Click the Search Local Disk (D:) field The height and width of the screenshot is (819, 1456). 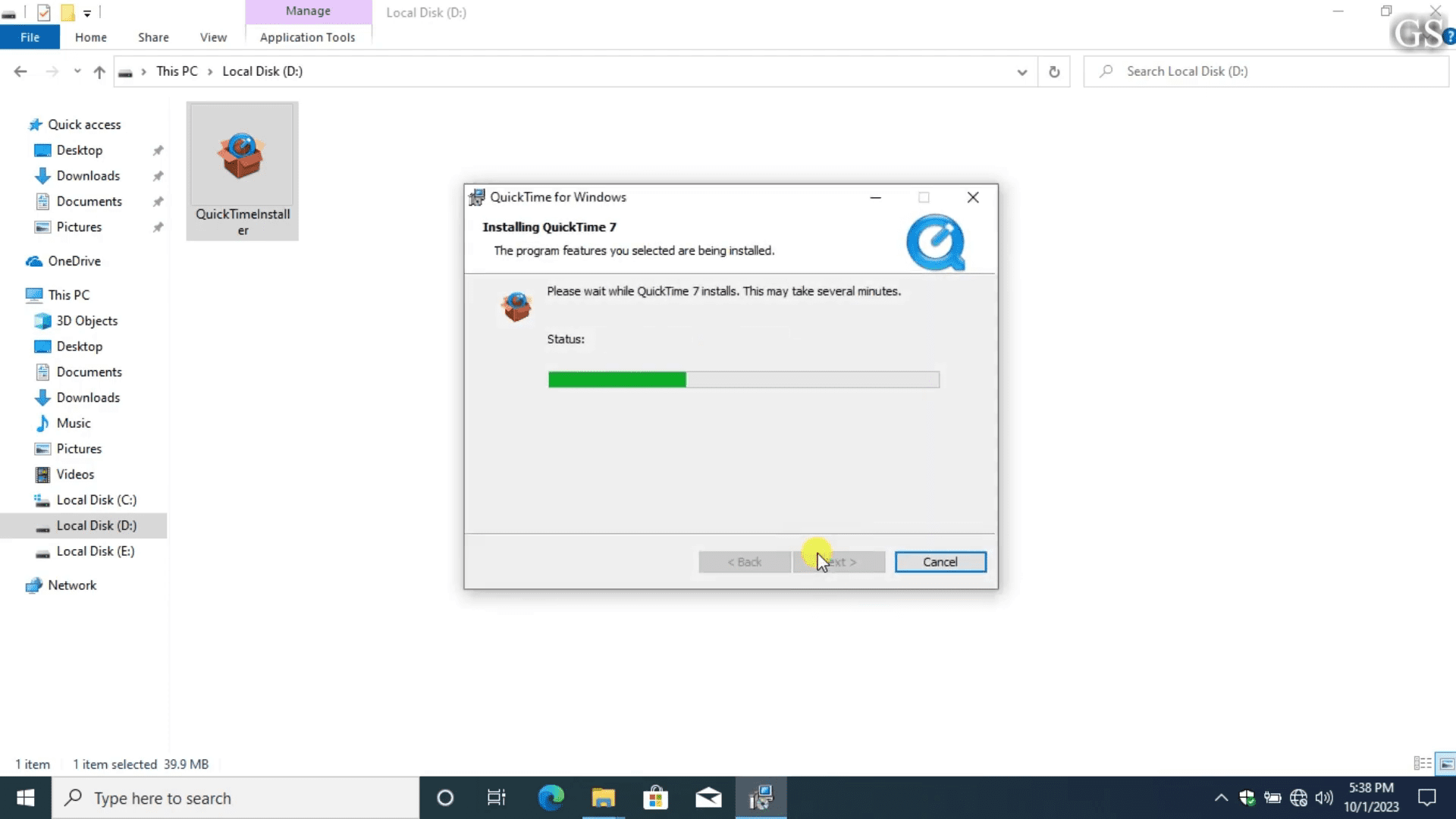click(x=1266, y=71)
